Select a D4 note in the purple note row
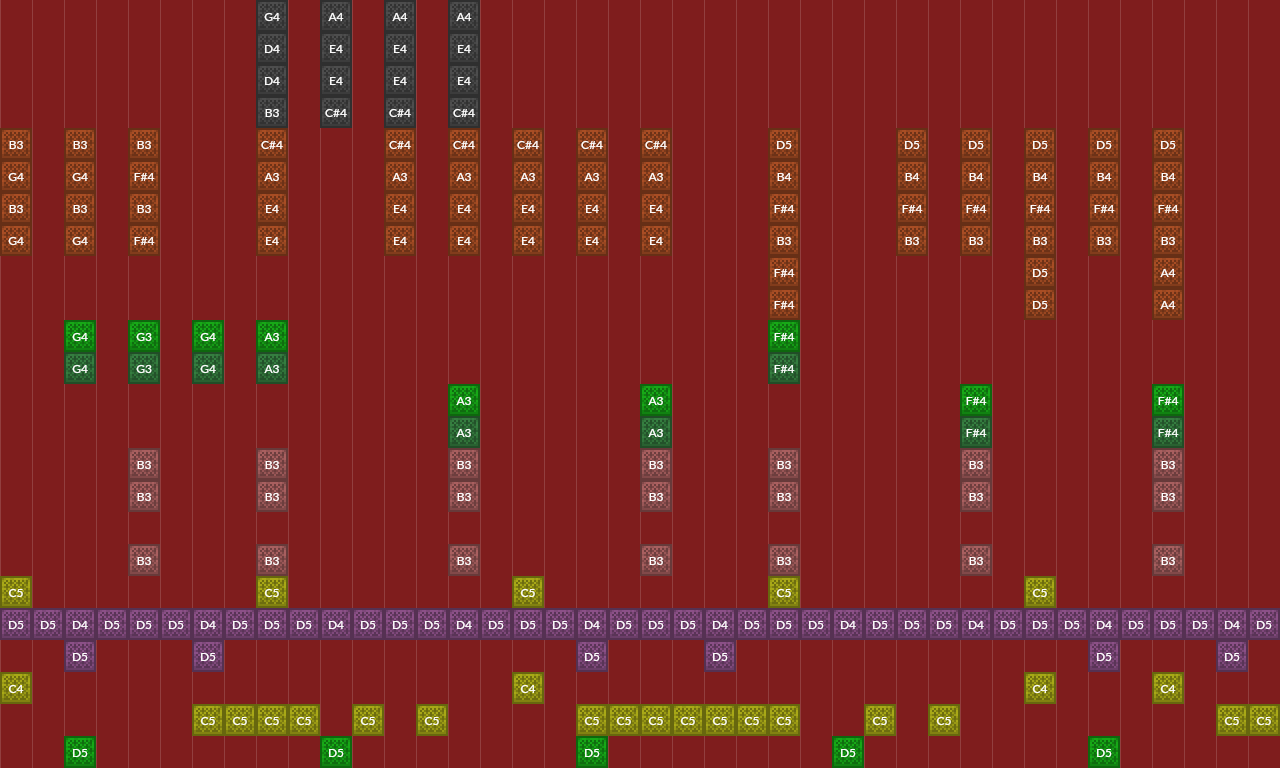The height and width of the screenshot is (768, 1280). [80, 624]
